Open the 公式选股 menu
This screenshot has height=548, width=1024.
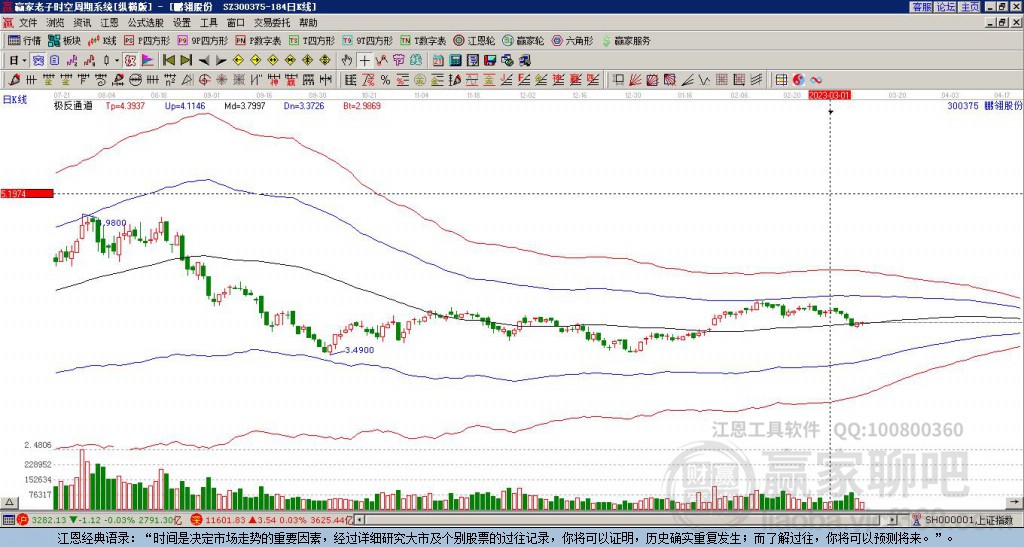tap(146, 23)
